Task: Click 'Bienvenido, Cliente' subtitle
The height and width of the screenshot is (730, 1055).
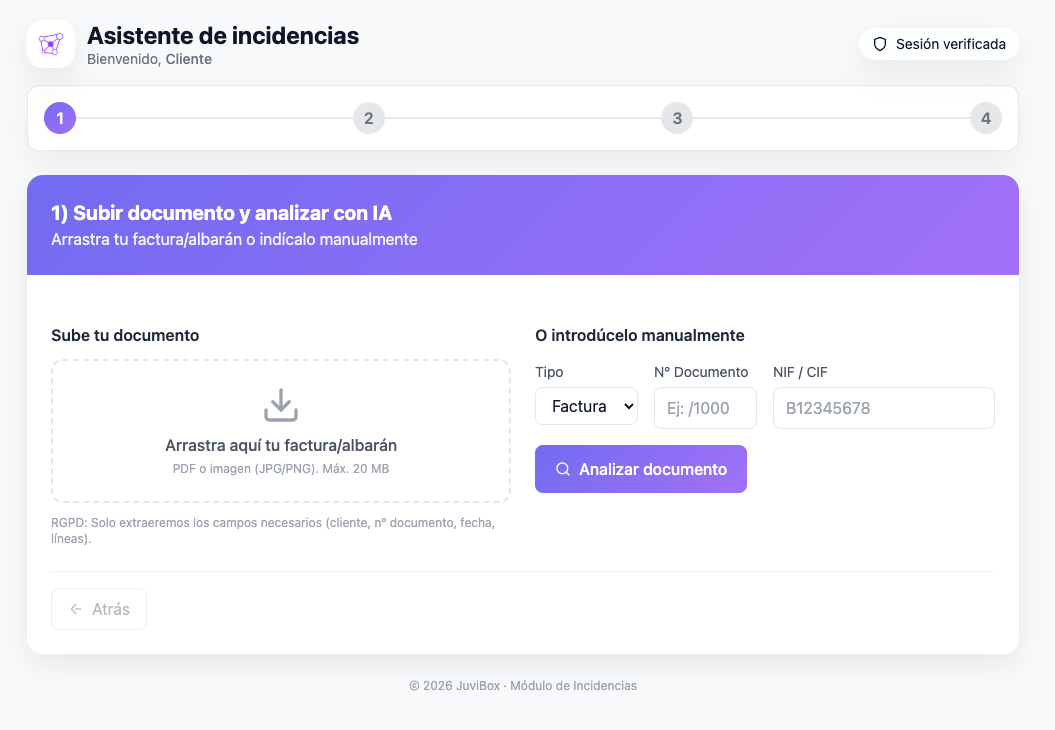Action: [x=149, y=59]
